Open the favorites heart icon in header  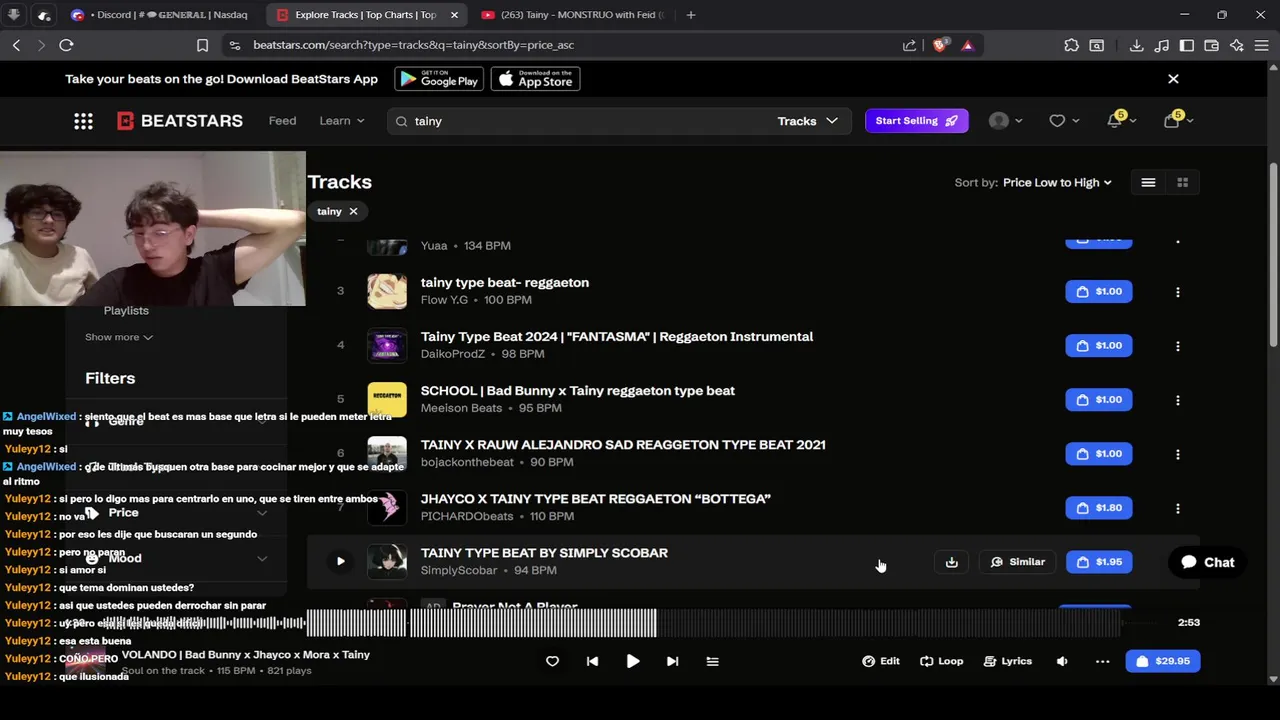(1057, 121)
